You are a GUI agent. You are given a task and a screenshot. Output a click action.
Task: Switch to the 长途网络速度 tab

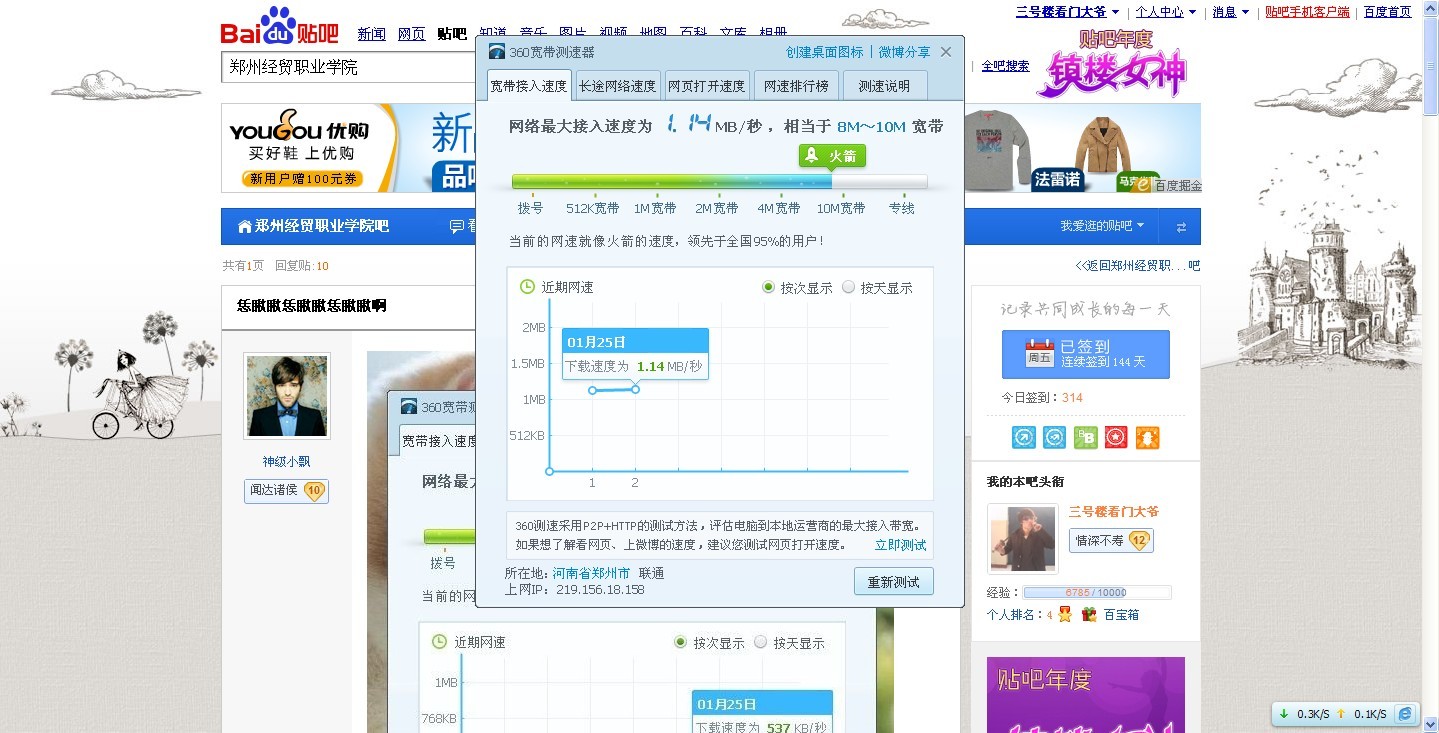617,86
